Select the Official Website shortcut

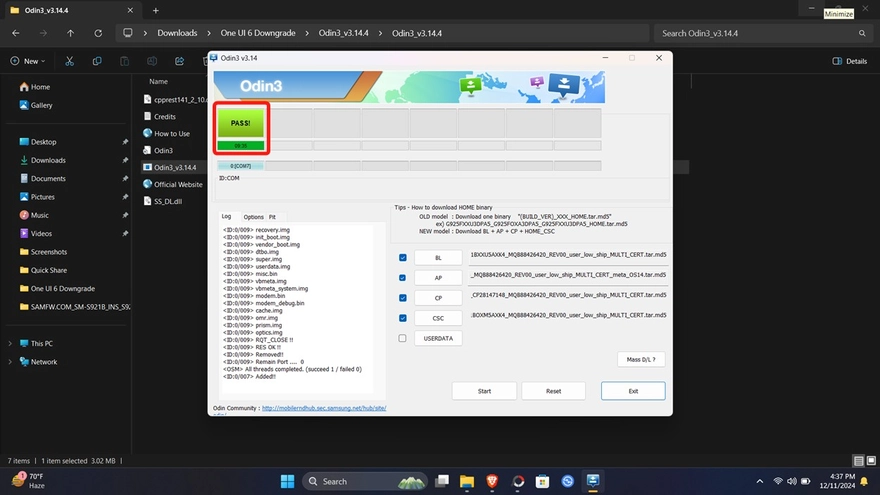pyautogui.click(x=173, y=184)
